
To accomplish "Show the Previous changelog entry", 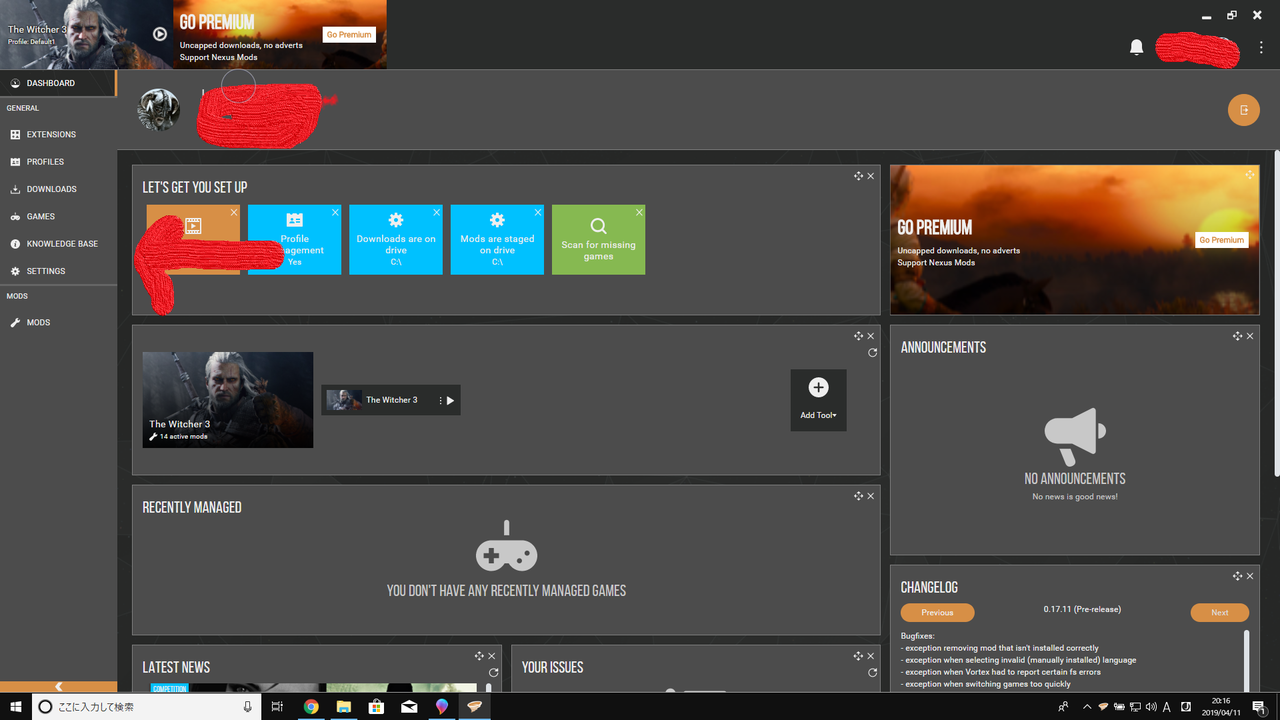I will 937,612.
